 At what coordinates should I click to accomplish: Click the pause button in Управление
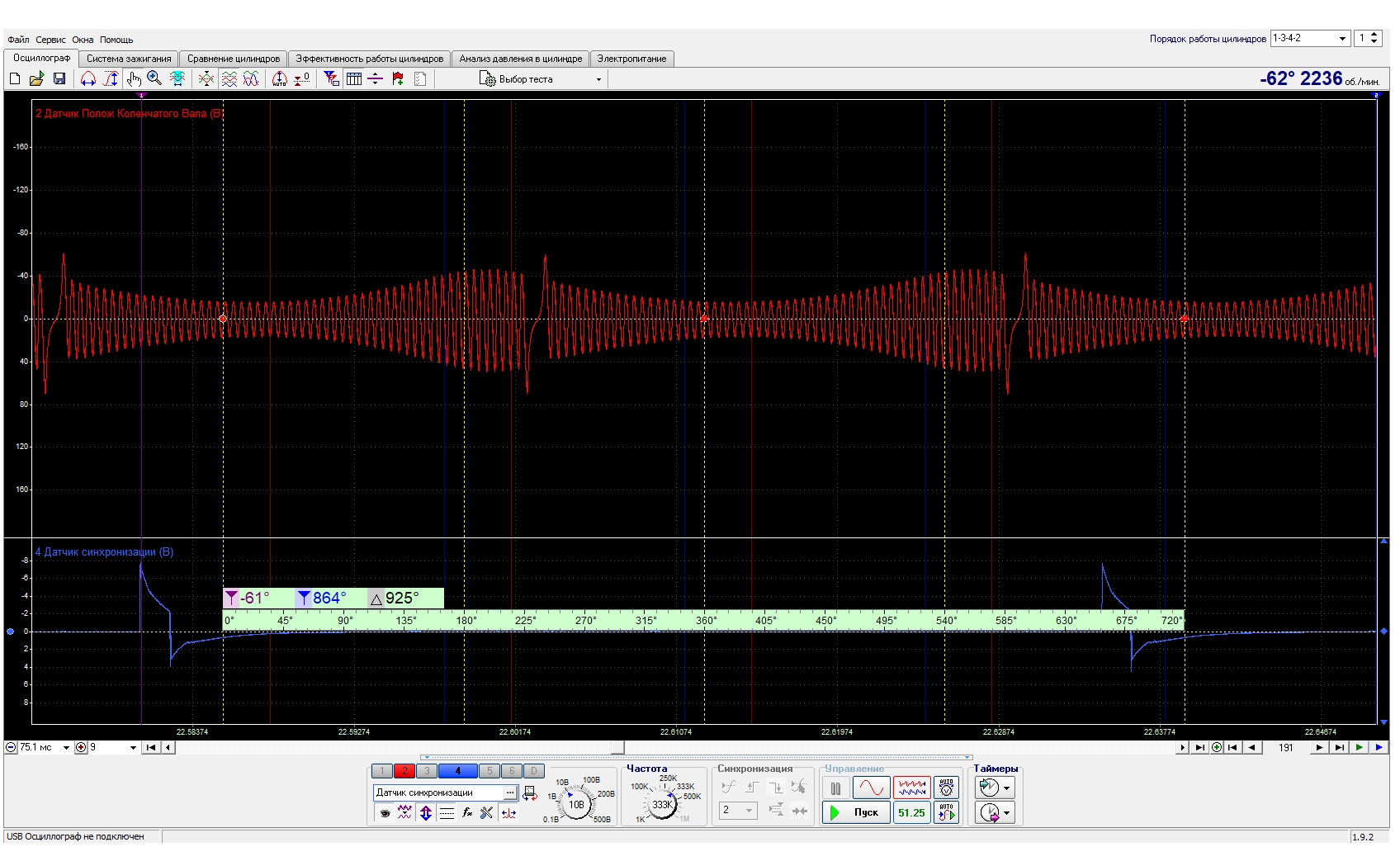(x=835, y=788)
